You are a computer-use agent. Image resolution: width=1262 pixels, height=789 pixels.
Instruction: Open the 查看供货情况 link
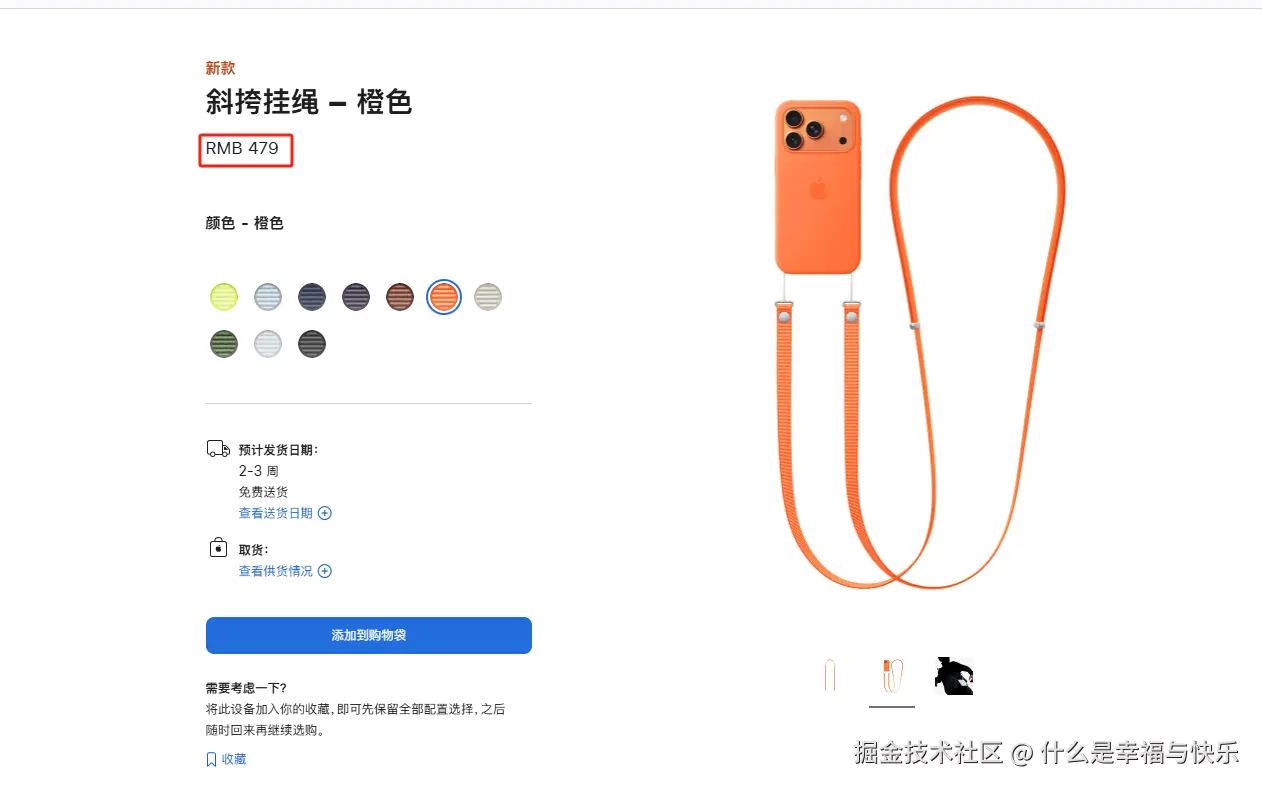pyautogui.click(x=275, y=571)
